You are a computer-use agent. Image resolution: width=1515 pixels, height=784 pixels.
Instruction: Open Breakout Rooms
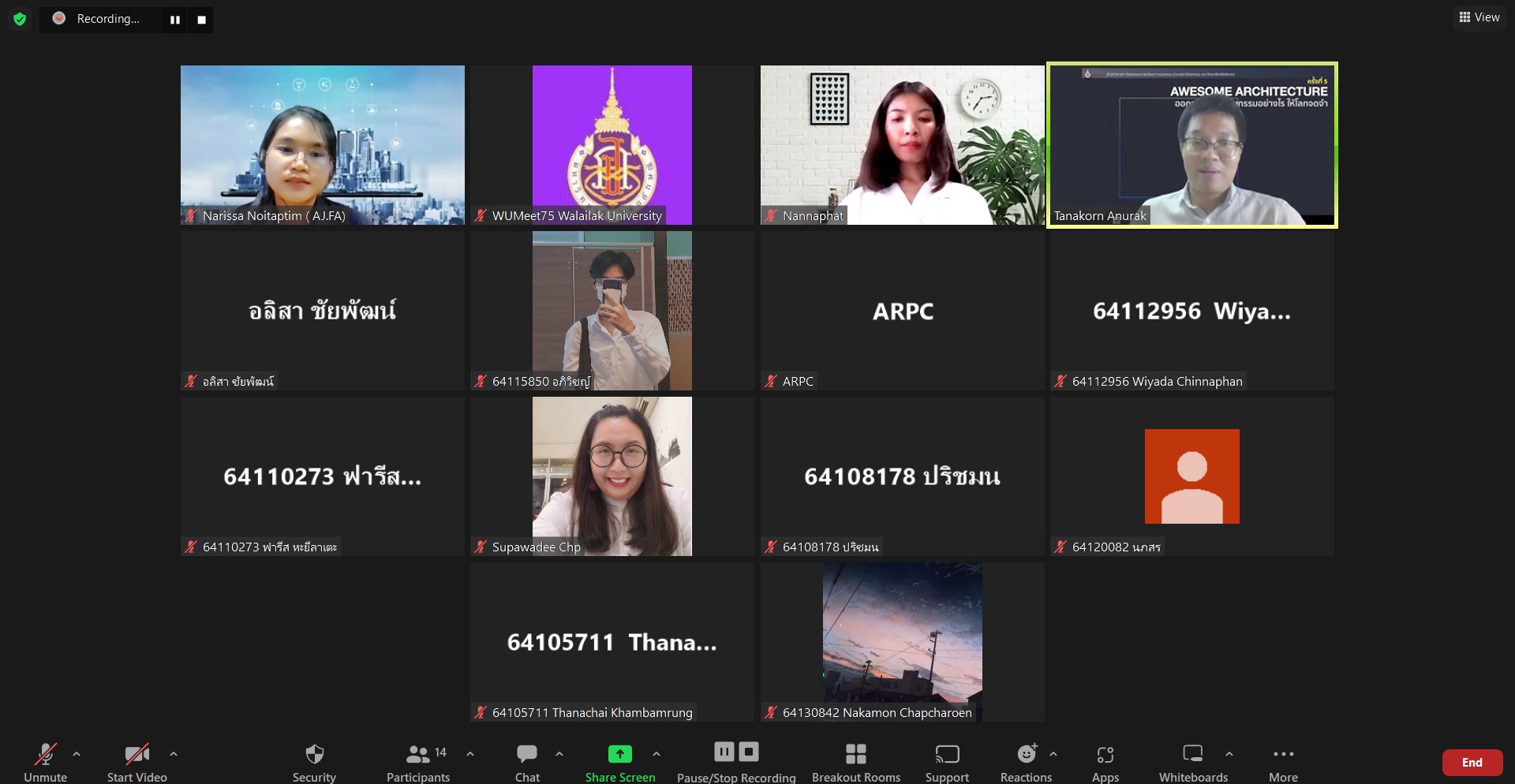(855, 755)
